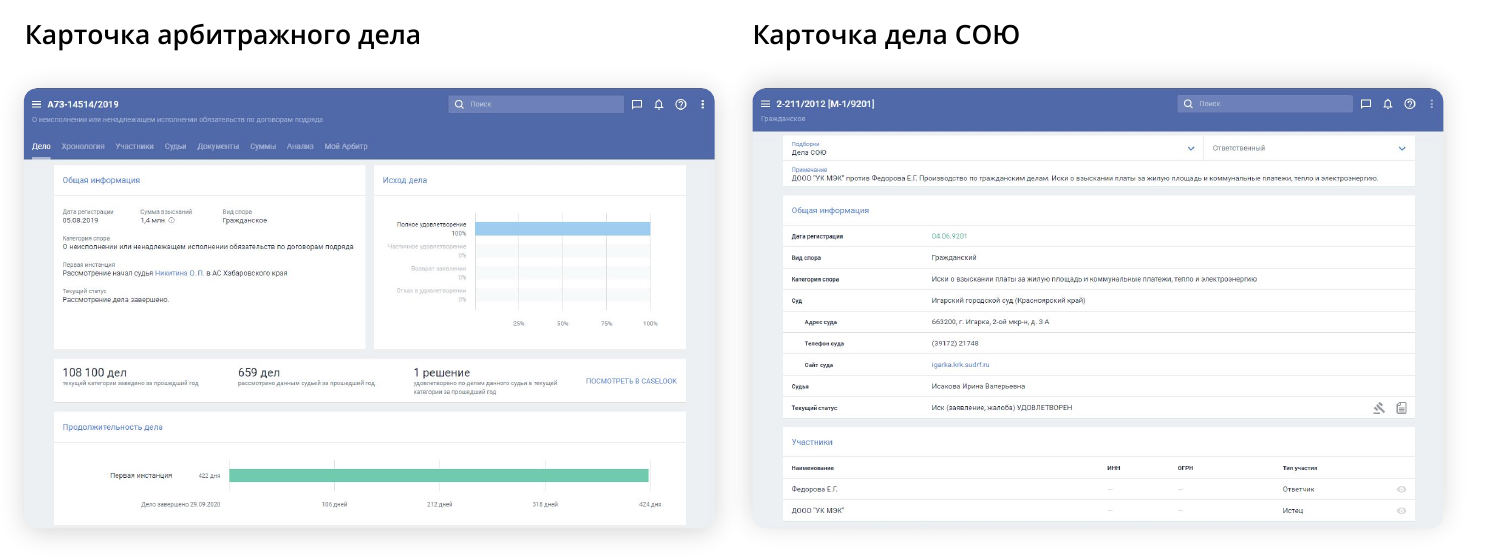The image size is (1486, 556).
Task: Click Наименование column header
Action: [812, 468]
